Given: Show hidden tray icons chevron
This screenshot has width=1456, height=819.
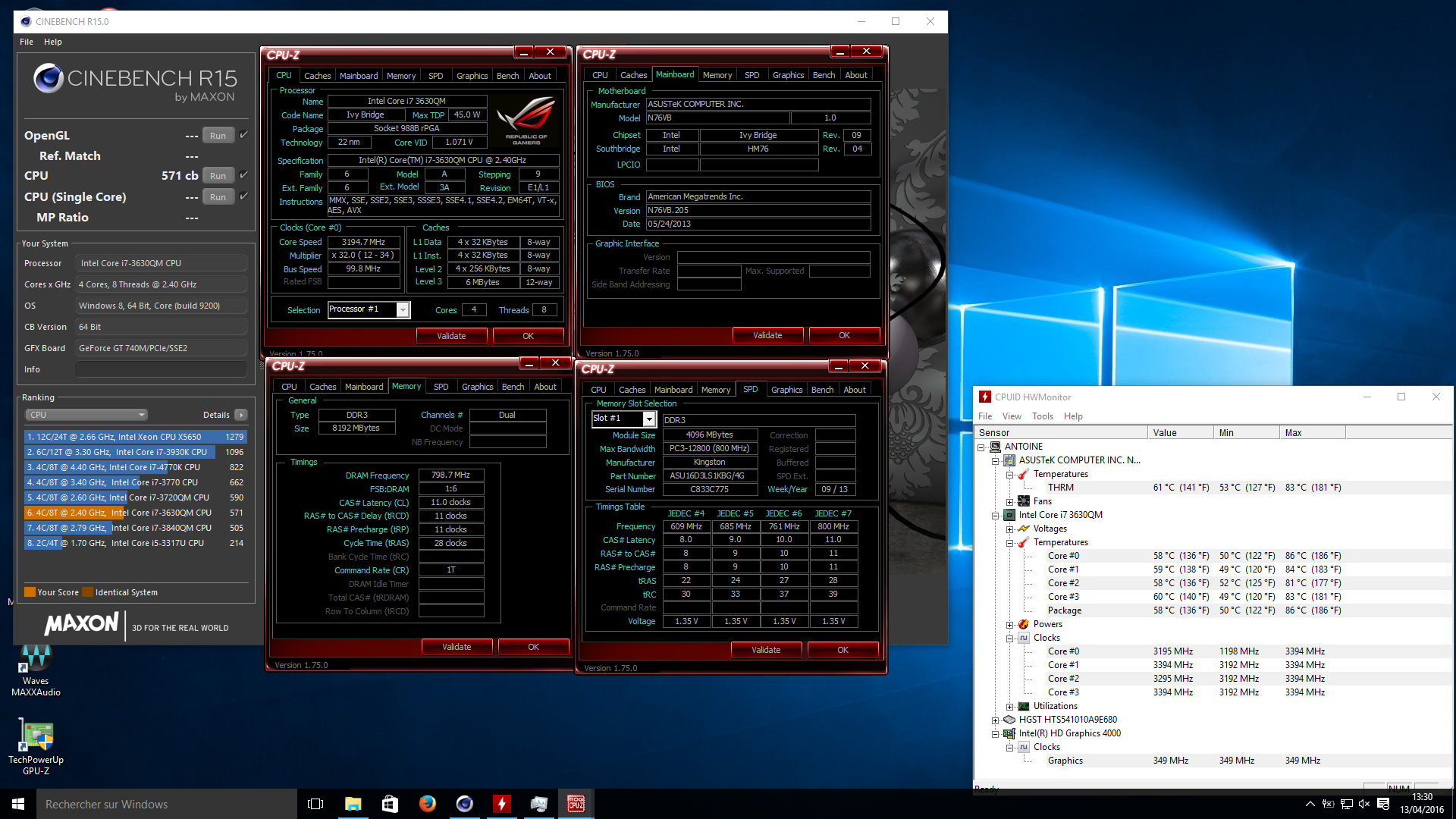Looking at the screenshot, I should (x=1310, y=804).
